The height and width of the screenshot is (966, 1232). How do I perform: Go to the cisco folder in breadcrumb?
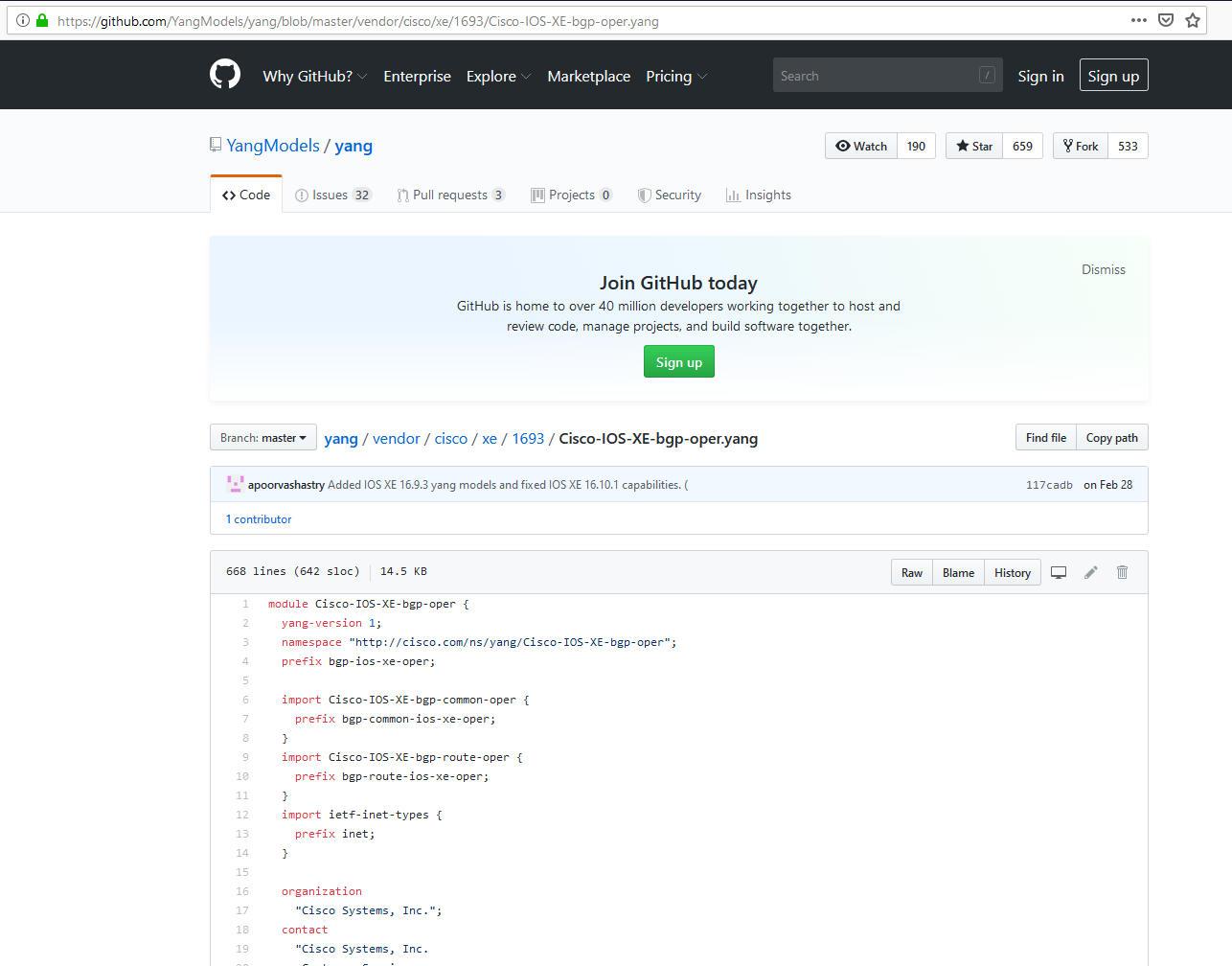tap(451, 438)
